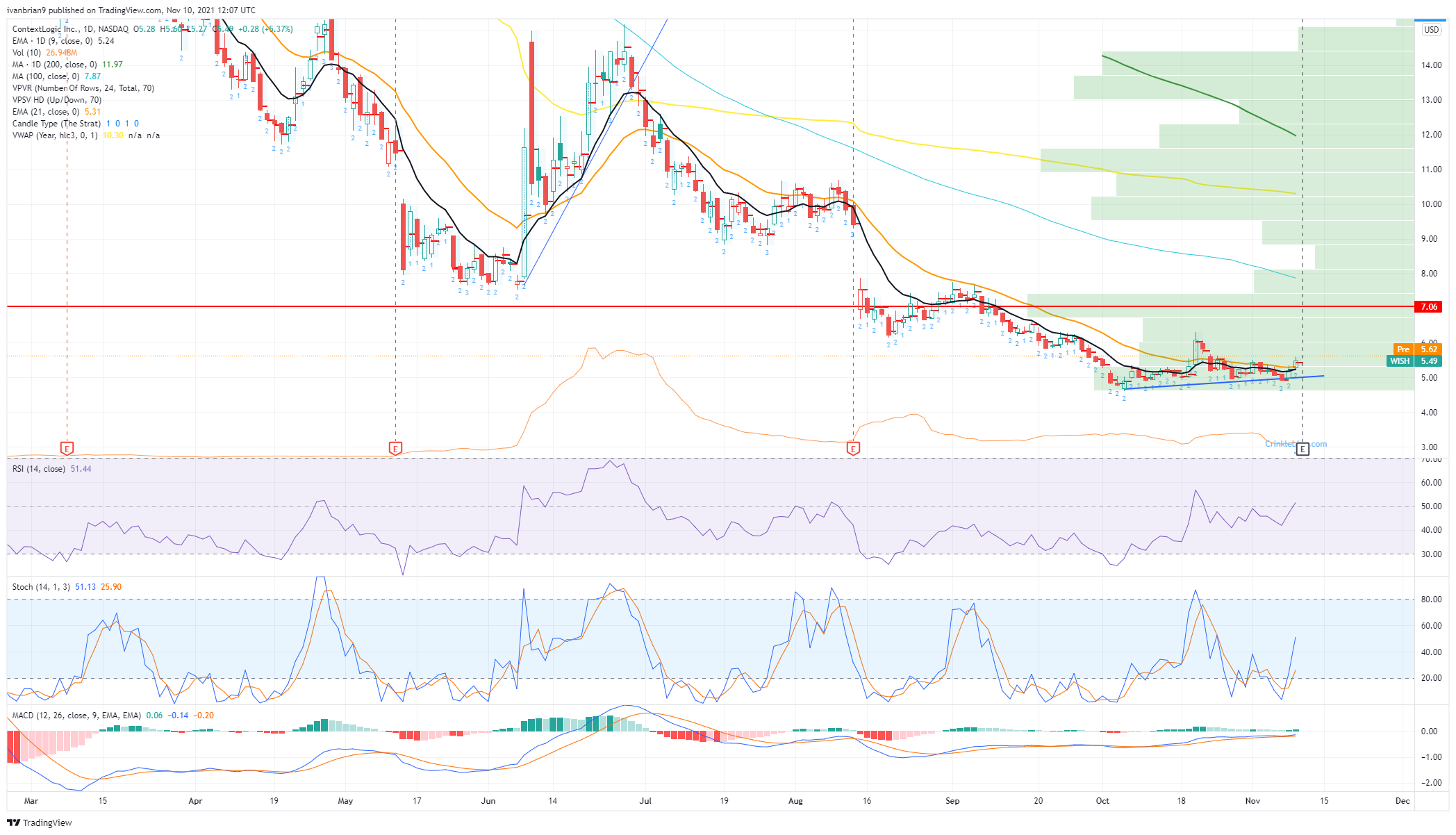The image size is (1456, 835).
Task: Select the red 7.06 price level label
Action: point(1428,306)
